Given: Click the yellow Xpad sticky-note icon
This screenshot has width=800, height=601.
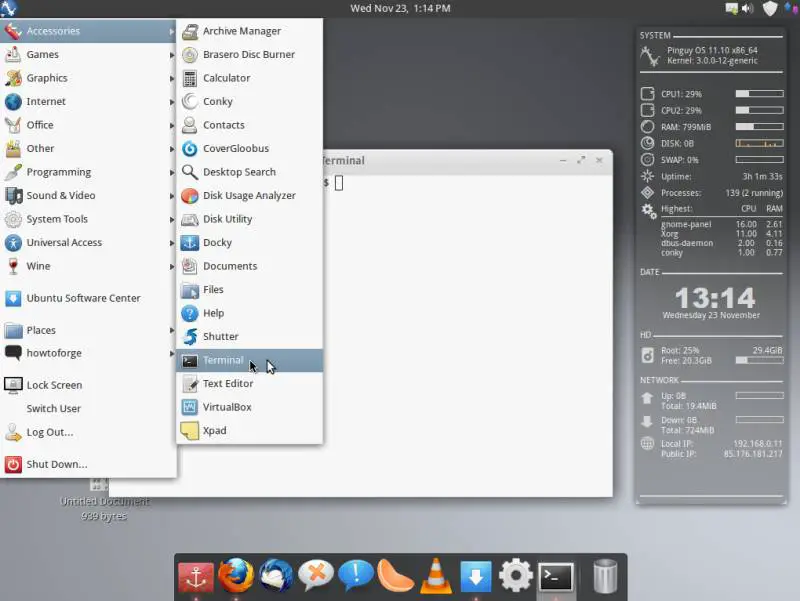Looking at the screenshot, I should pyautogui.click(x=190, y=431).
